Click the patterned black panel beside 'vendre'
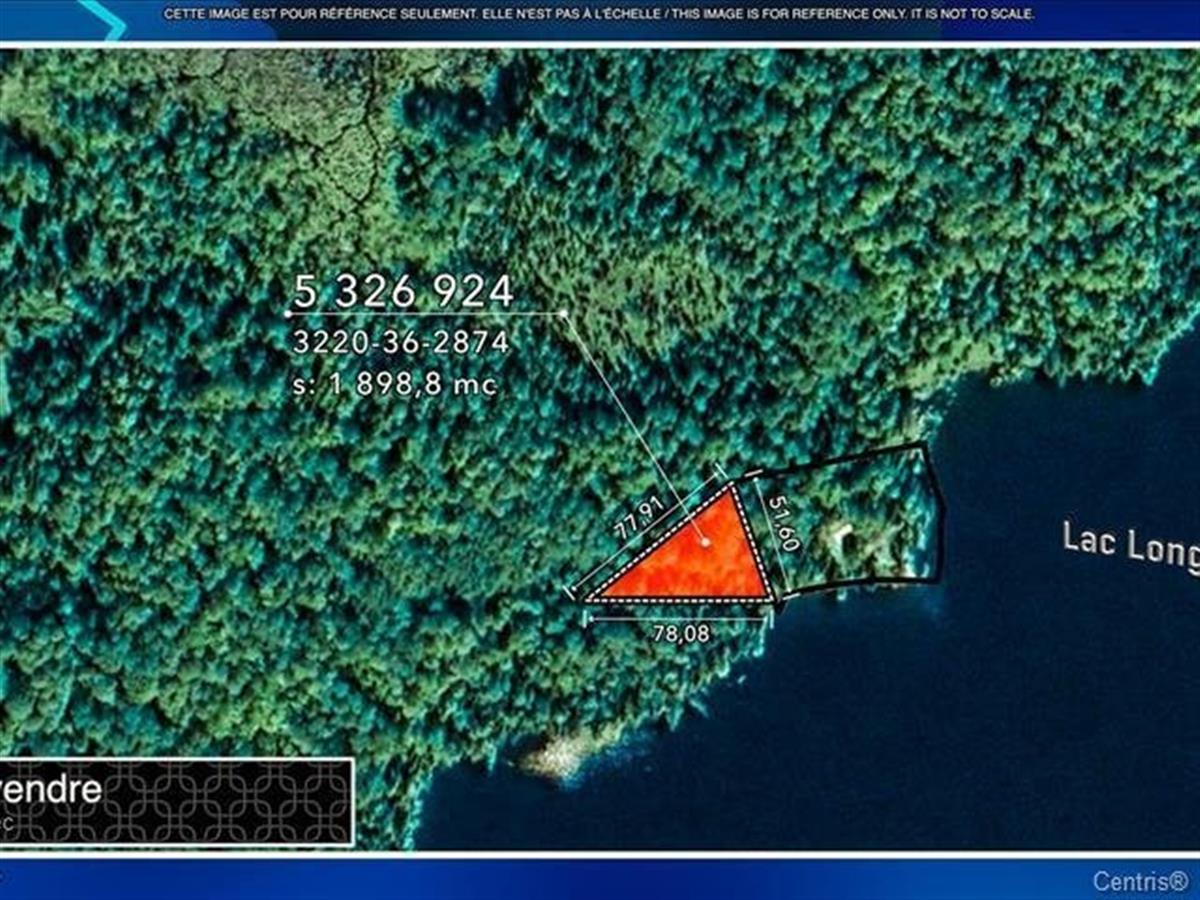Image resolution: width=1200 pixels, height=900 pixels. 230,800
